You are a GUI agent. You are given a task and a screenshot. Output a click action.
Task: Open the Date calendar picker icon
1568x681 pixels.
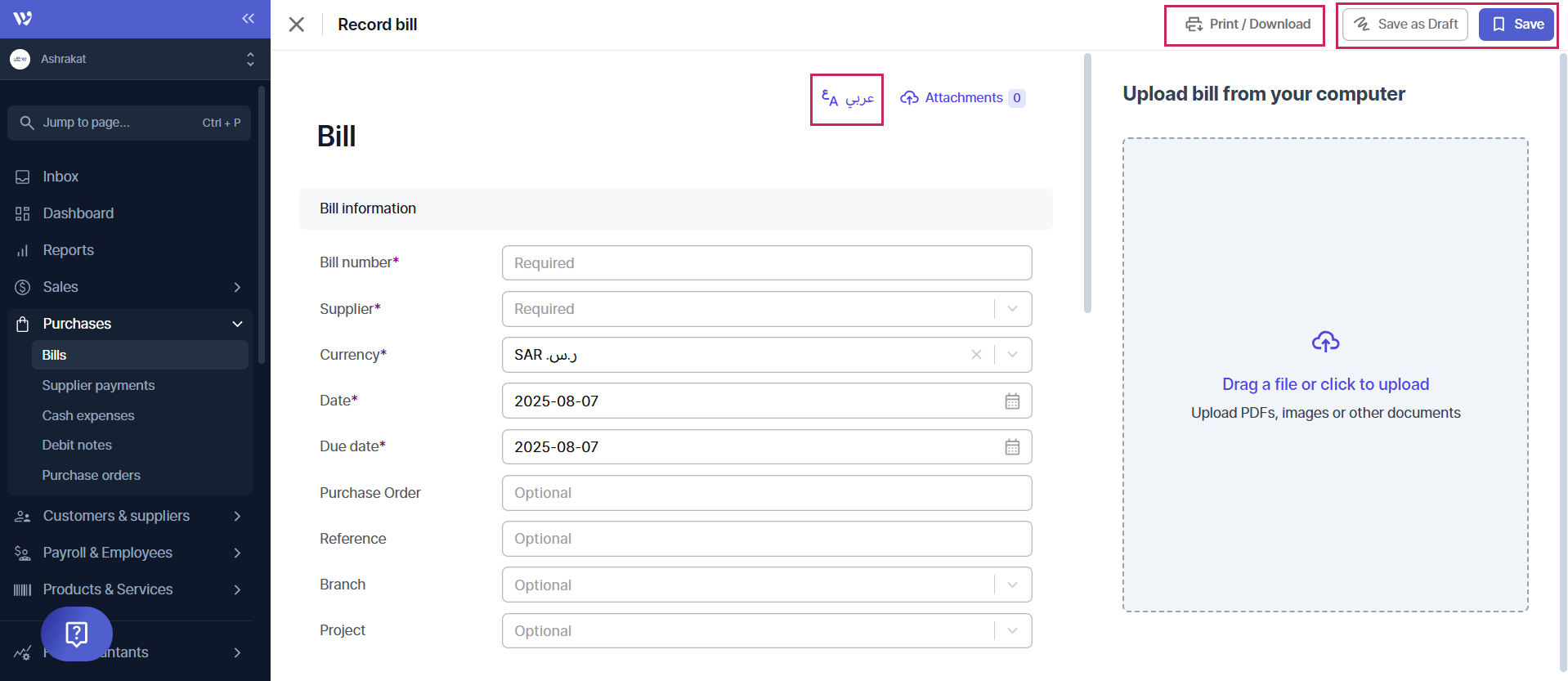point(1012,401)
